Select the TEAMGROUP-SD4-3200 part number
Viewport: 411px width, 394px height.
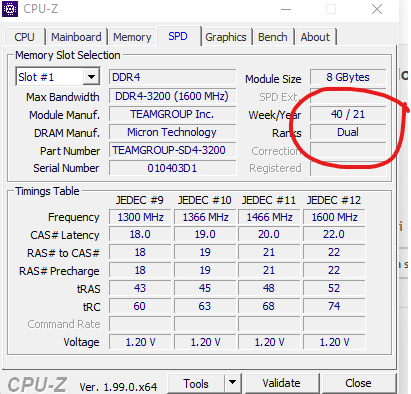(x=172, y=150)
